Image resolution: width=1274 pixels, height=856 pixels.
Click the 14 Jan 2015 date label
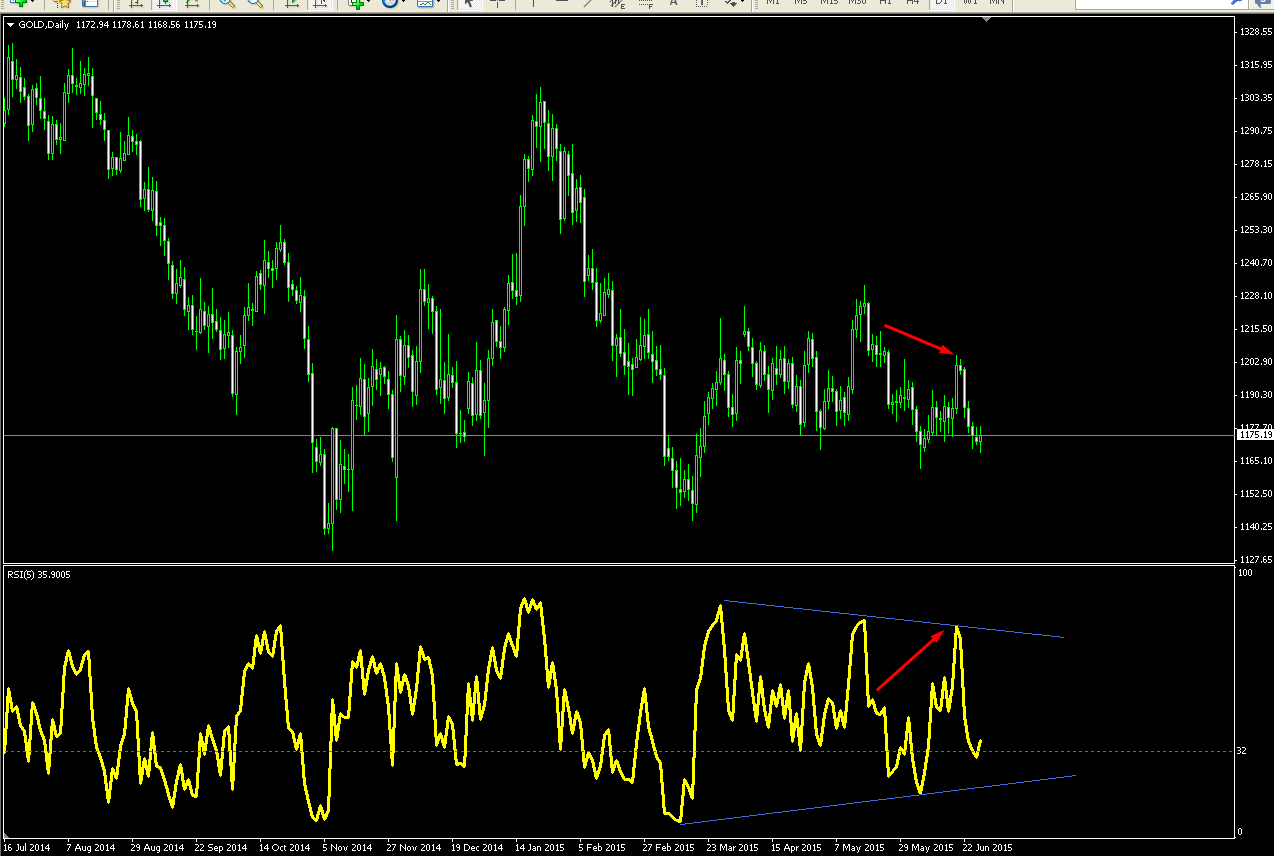541,847
